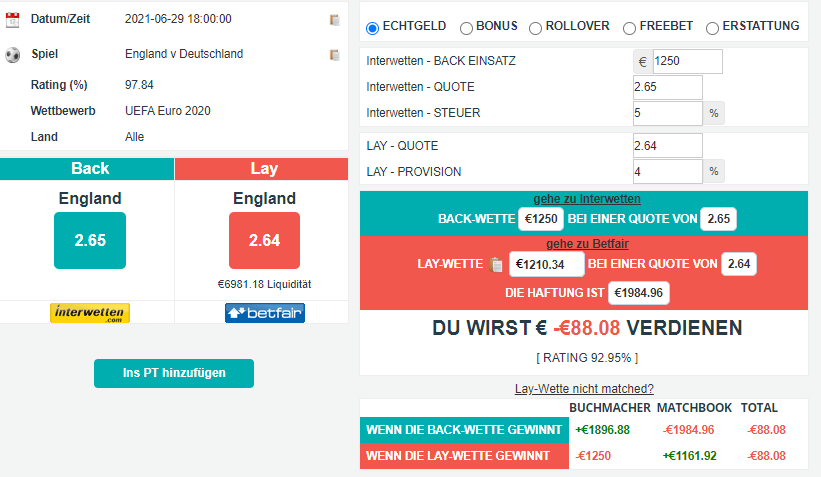Choose the ROLLOVER radio option
This screenshot has width=821, height=477.
(x=536, y=28)
